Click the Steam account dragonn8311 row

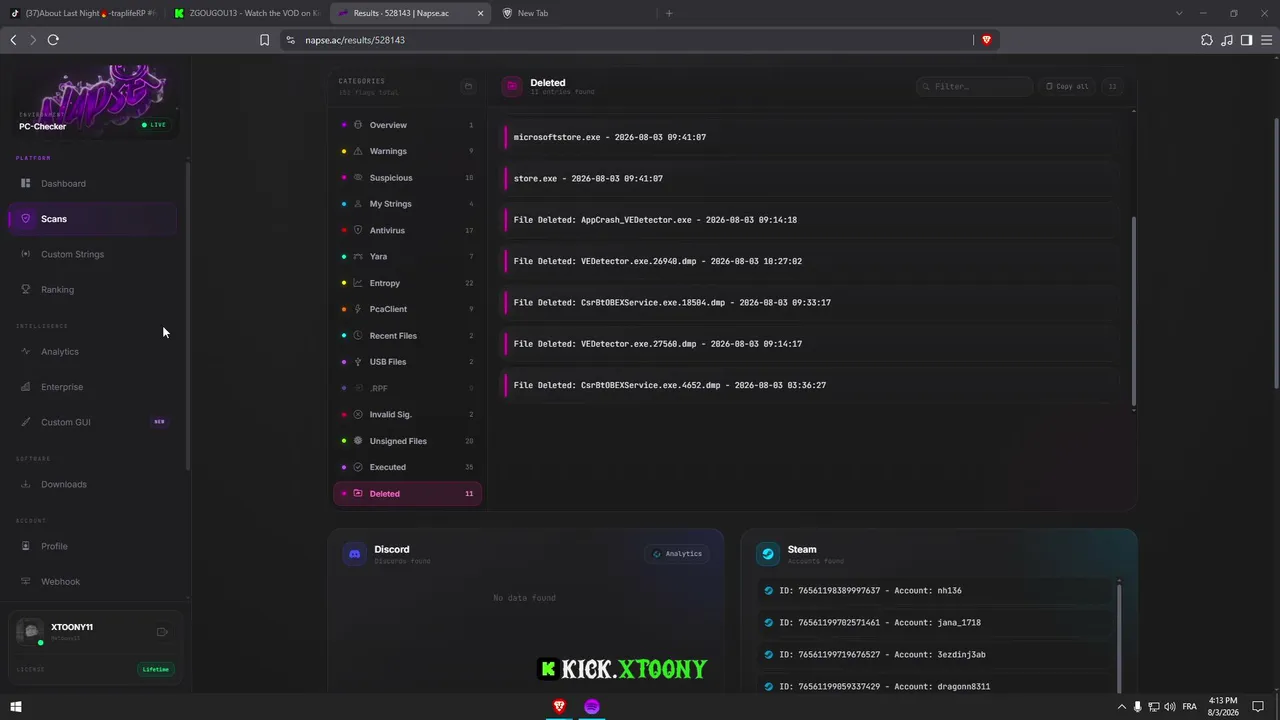tap(935, 687)
